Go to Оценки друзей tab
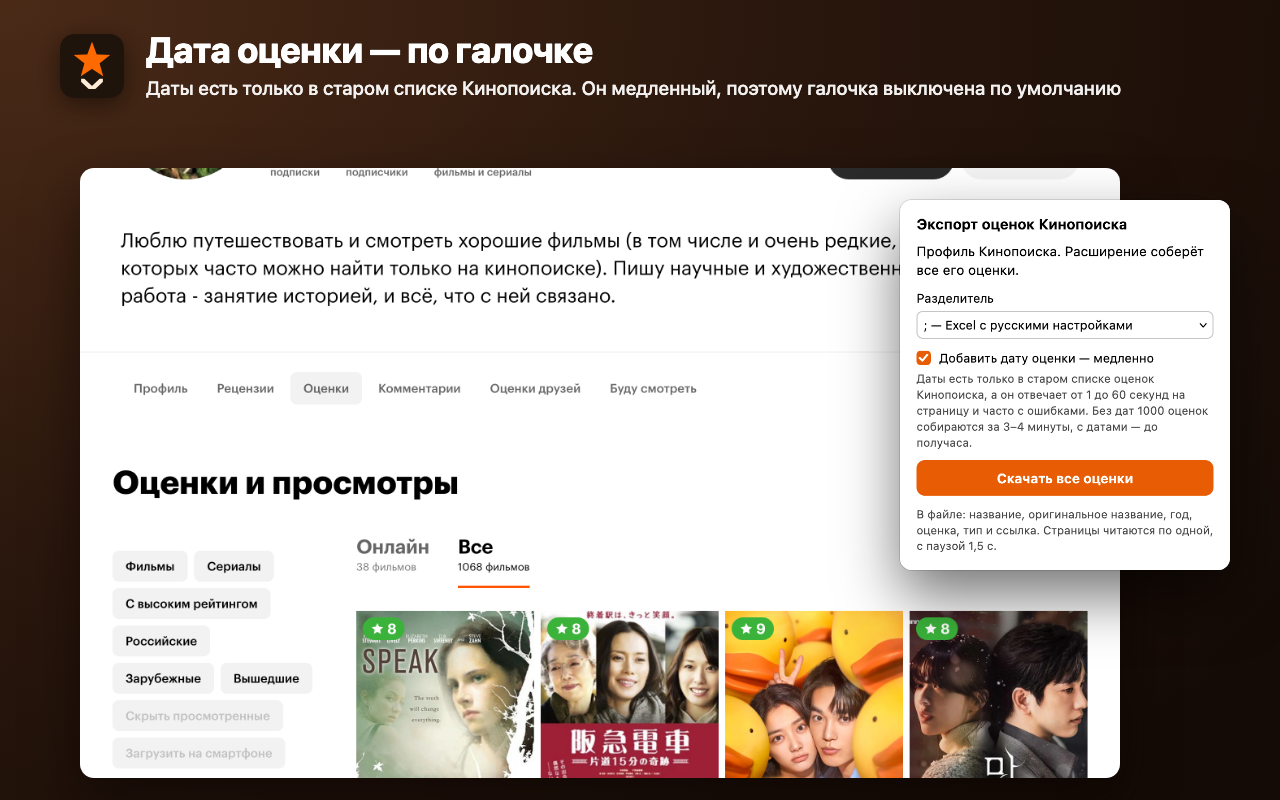1280x800 pixels. [535, 388]
